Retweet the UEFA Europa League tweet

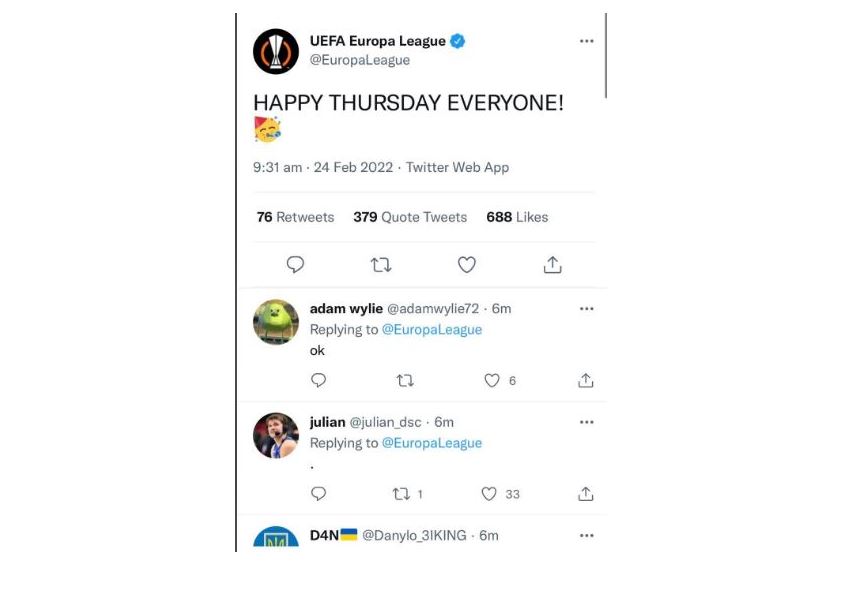click(x=381, y=265)
